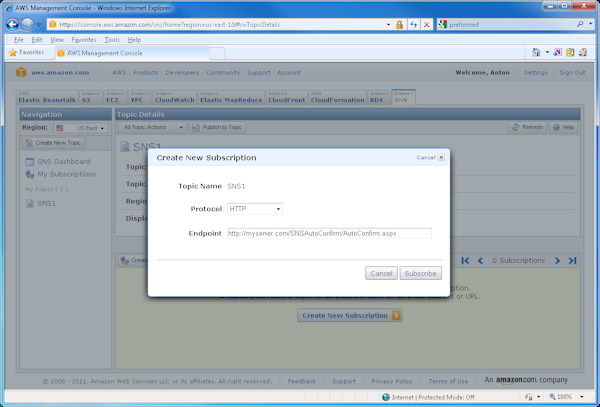This screenshot has width=600, height=407.
Task: Click the Subscribe button in dialog
Action: point(421,274)
